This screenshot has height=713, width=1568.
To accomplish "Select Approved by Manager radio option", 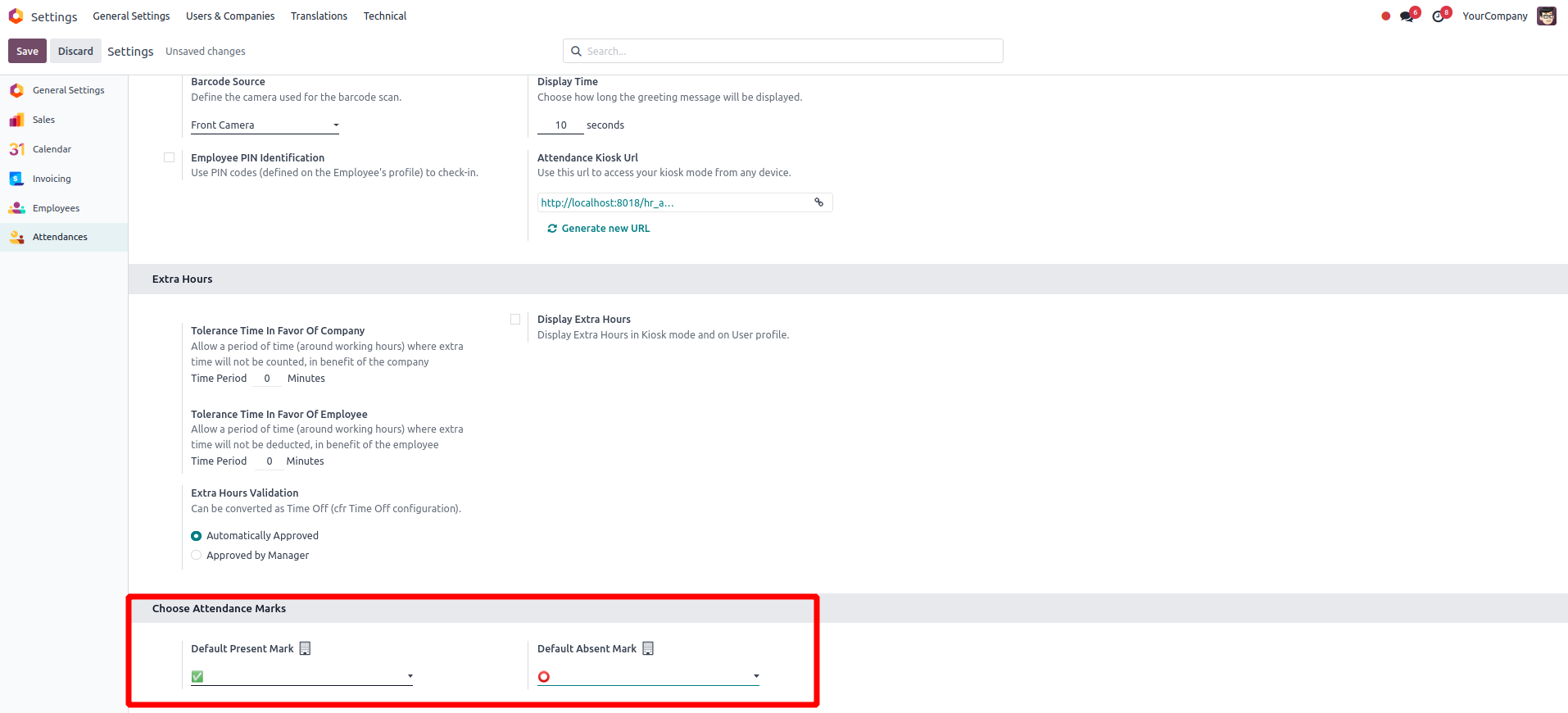I will click(x=197, y=556).
